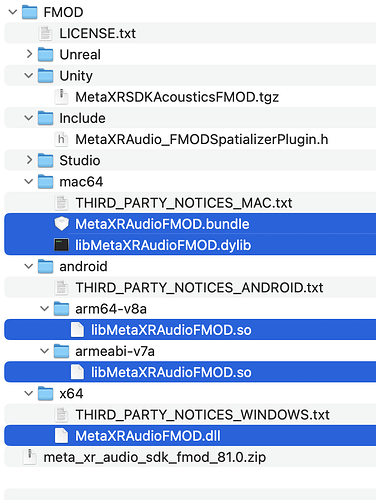The image size is (376, 500).
Task: Select the FMOD folder name
Action: pos(63,13)
